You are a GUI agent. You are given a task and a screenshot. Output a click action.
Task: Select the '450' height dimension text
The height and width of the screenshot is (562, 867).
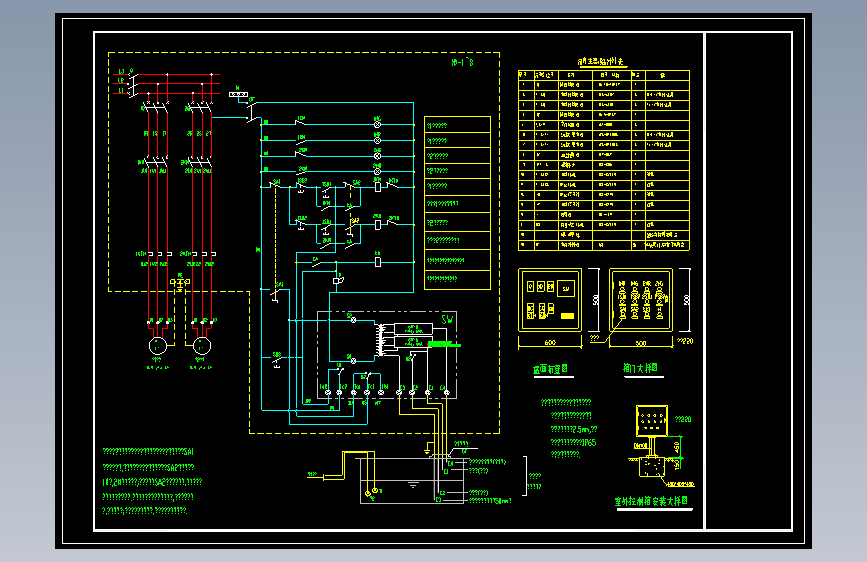tap(677, 446)
